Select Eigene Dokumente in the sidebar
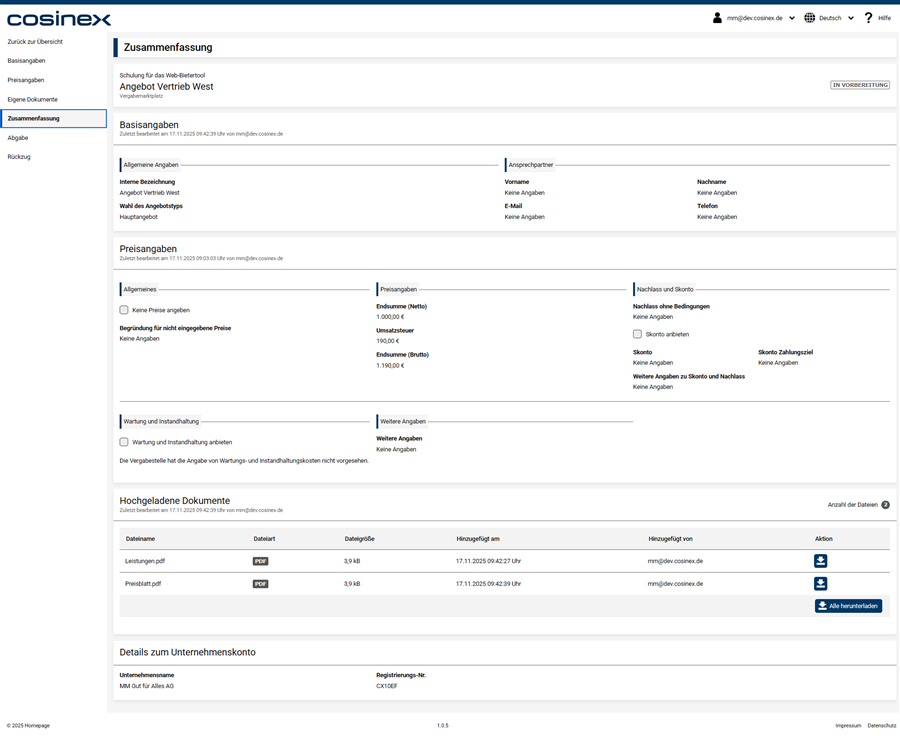The image size is (900, 738). point(32,99)
